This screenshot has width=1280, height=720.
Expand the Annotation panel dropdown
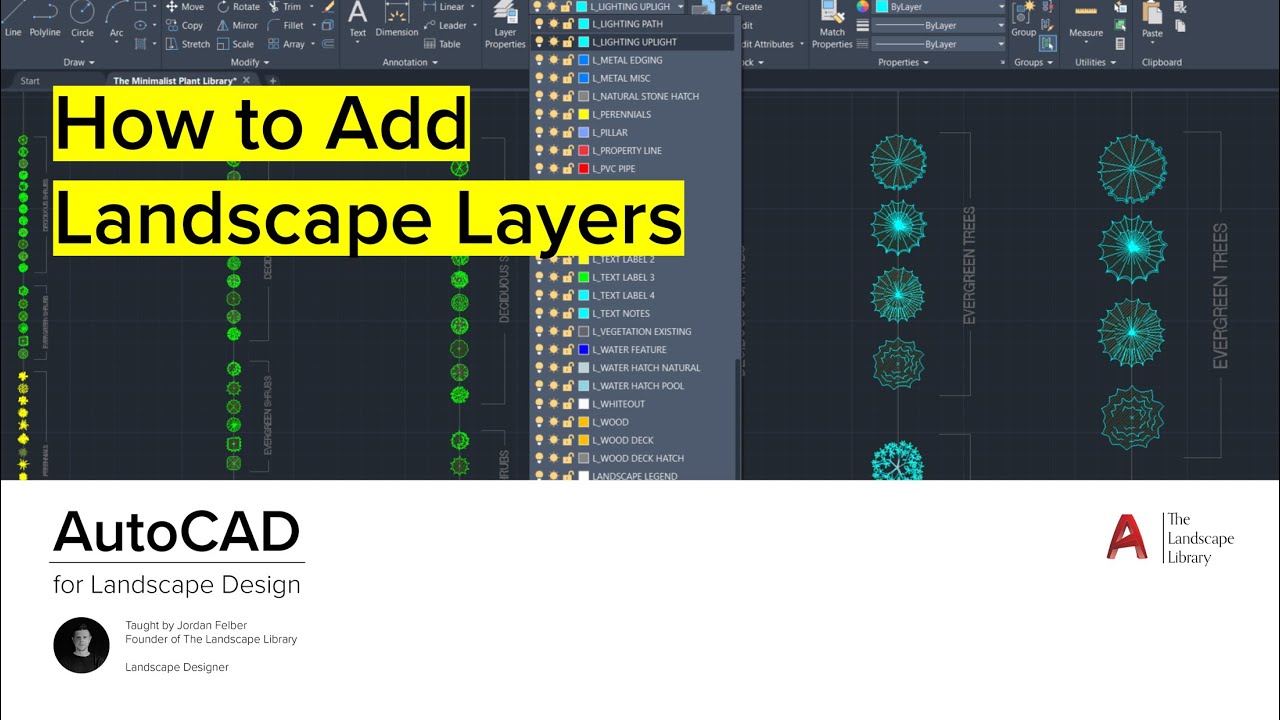pos(410,62)
